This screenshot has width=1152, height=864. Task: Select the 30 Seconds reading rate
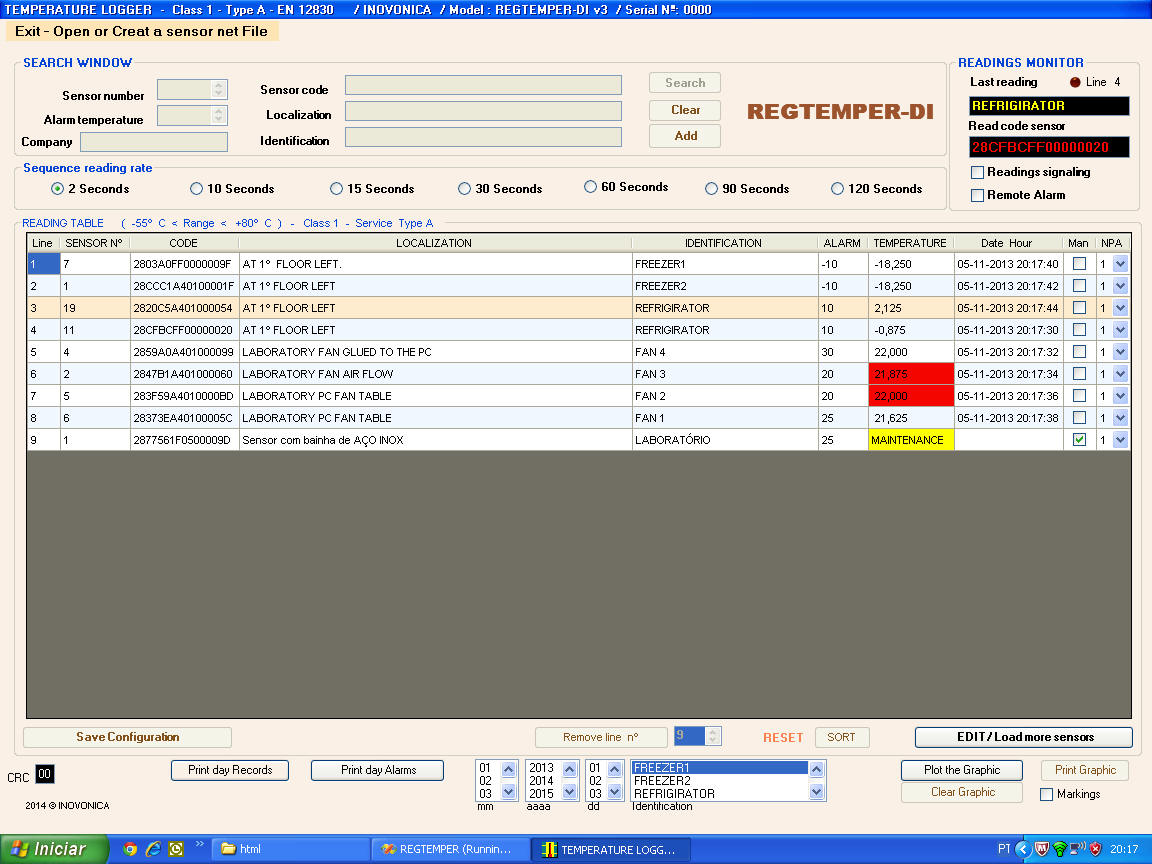tap(465, 189)
